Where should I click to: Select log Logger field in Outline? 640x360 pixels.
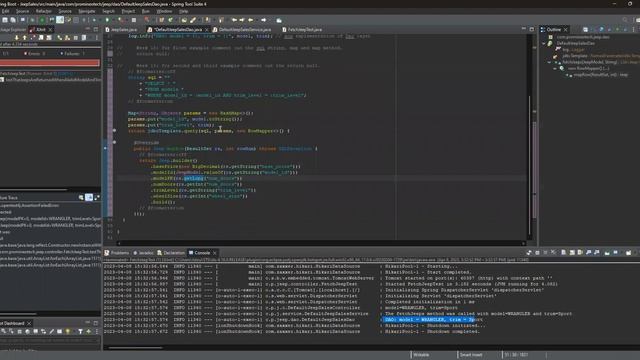[x=571, y=49]
